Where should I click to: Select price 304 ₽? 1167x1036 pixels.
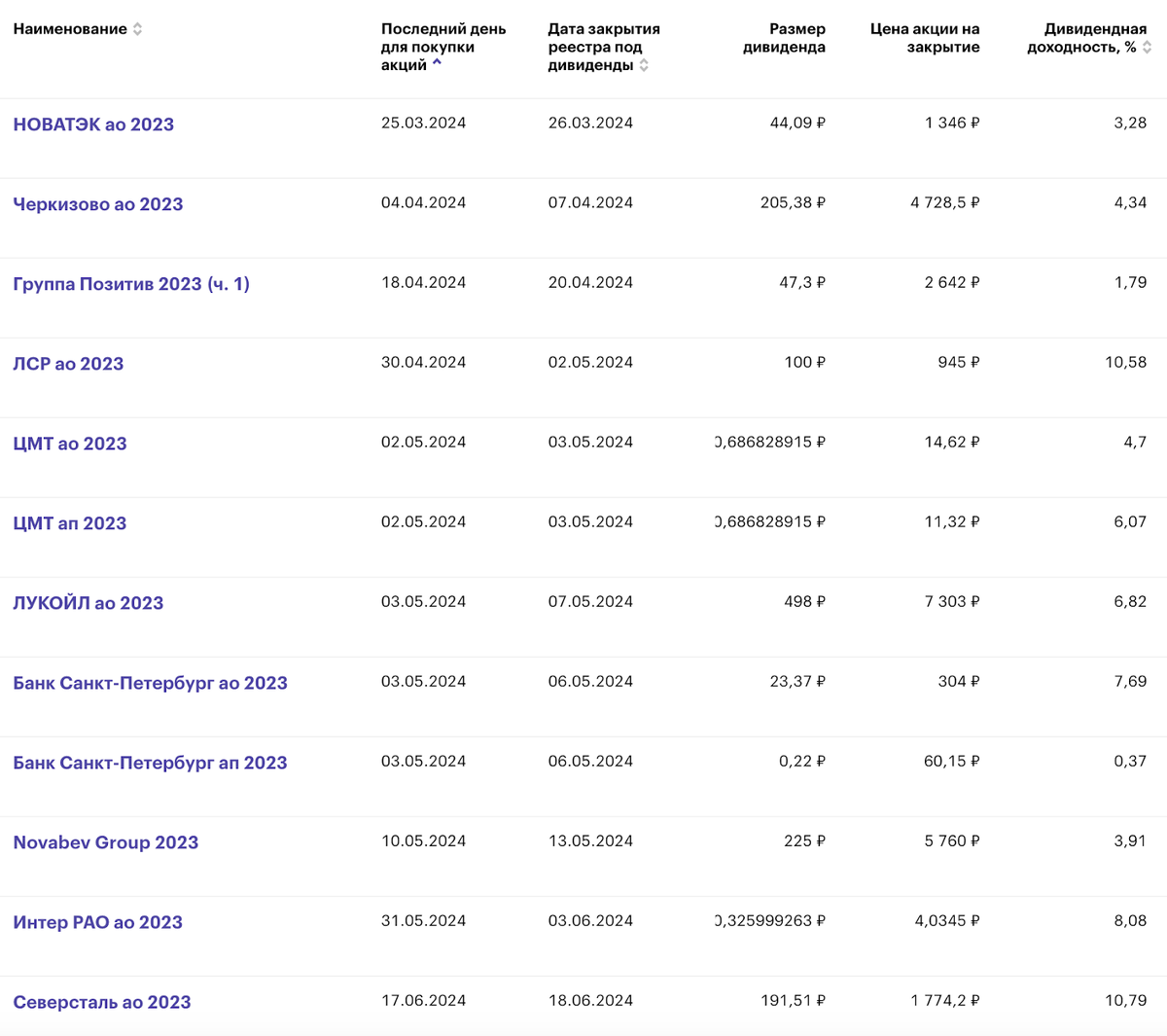(959, 681)
